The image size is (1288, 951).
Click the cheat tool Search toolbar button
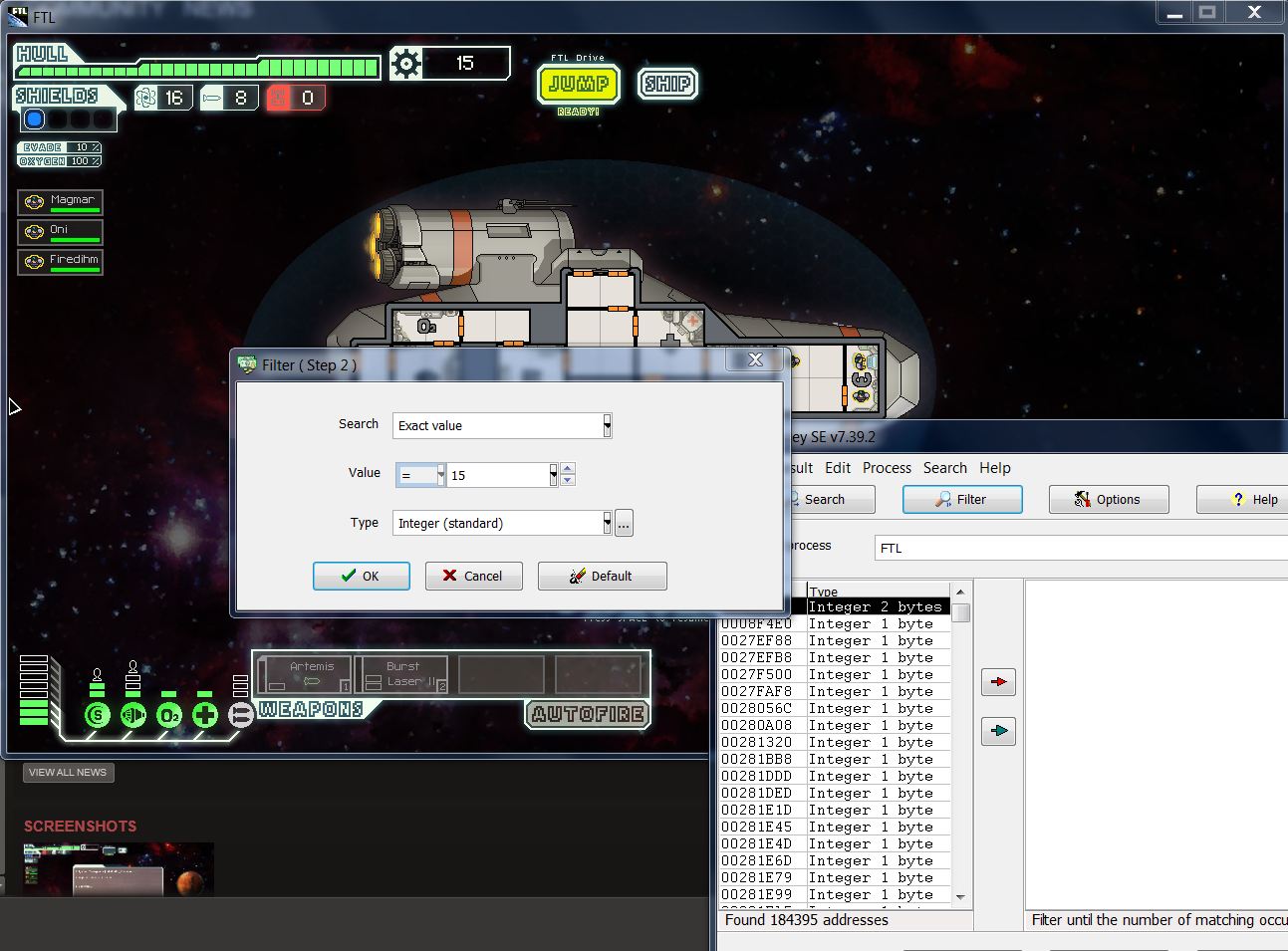[x=832, y=499]
